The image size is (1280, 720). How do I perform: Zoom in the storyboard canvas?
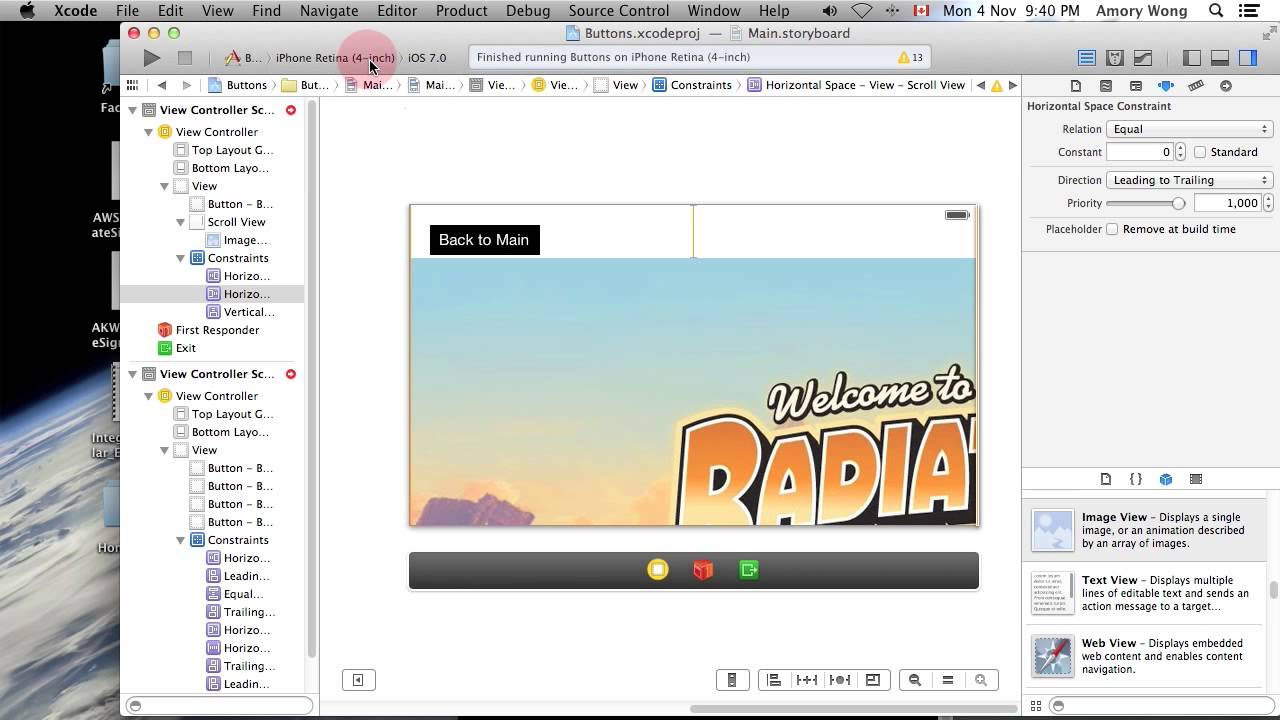coord(981,680)
